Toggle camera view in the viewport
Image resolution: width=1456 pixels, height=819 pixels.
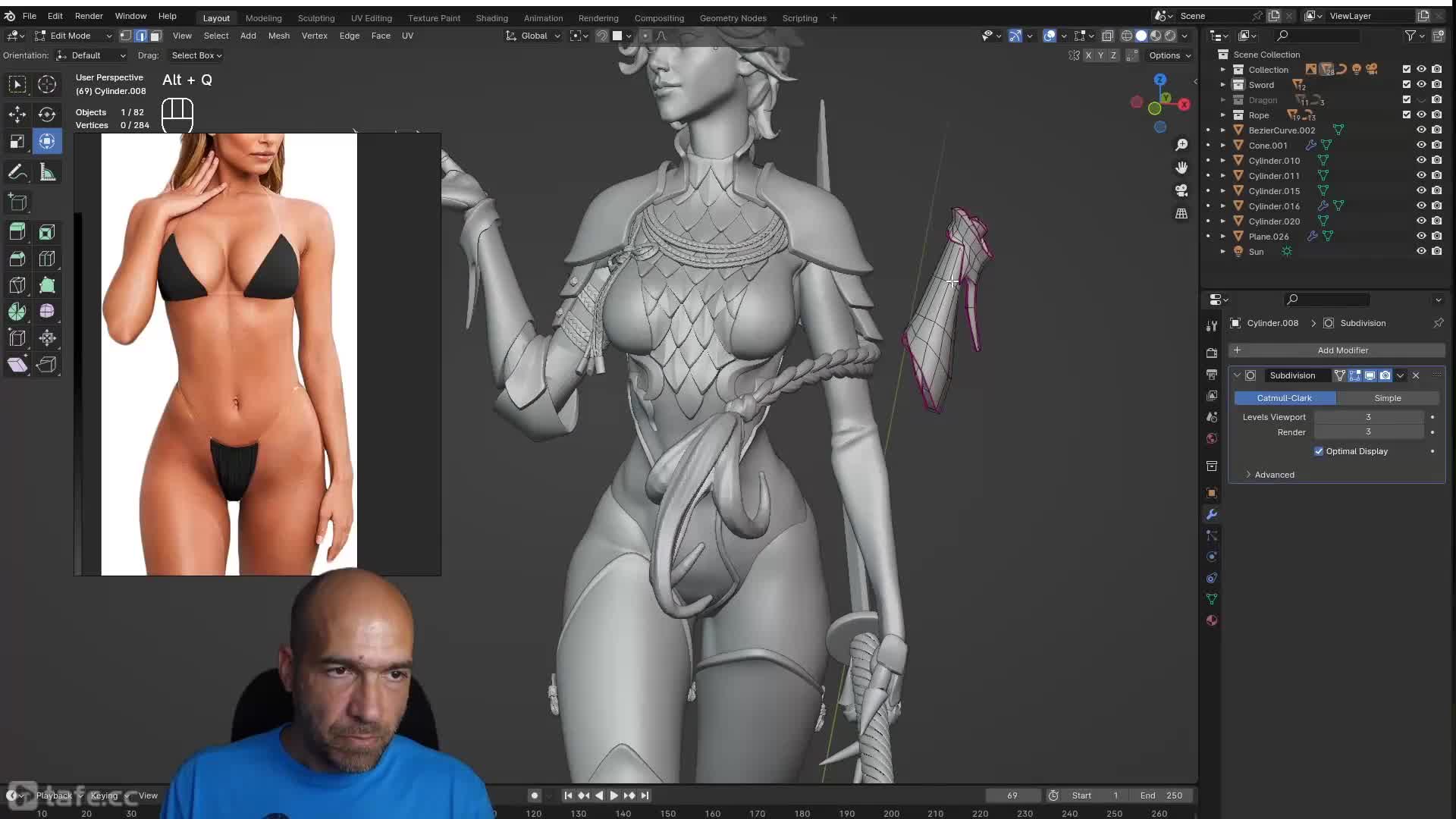tap(1181, 190)
